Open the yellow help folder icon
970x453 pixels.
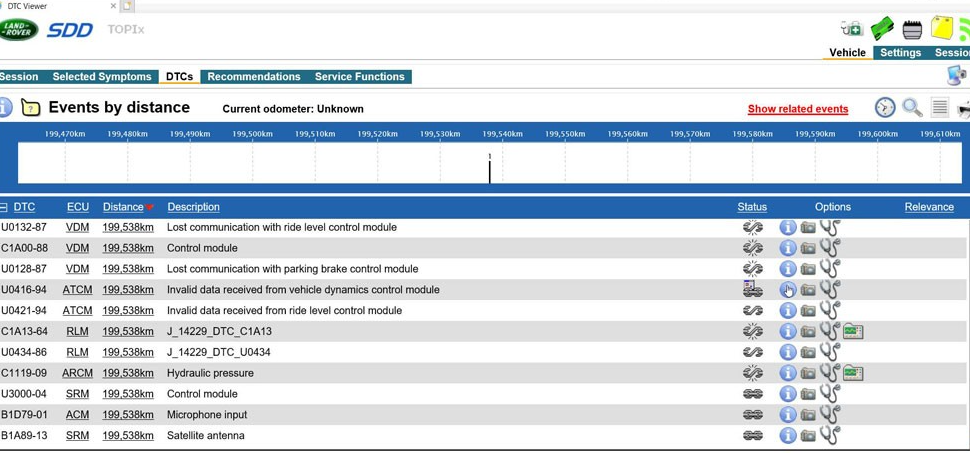[x=30, y=108]
